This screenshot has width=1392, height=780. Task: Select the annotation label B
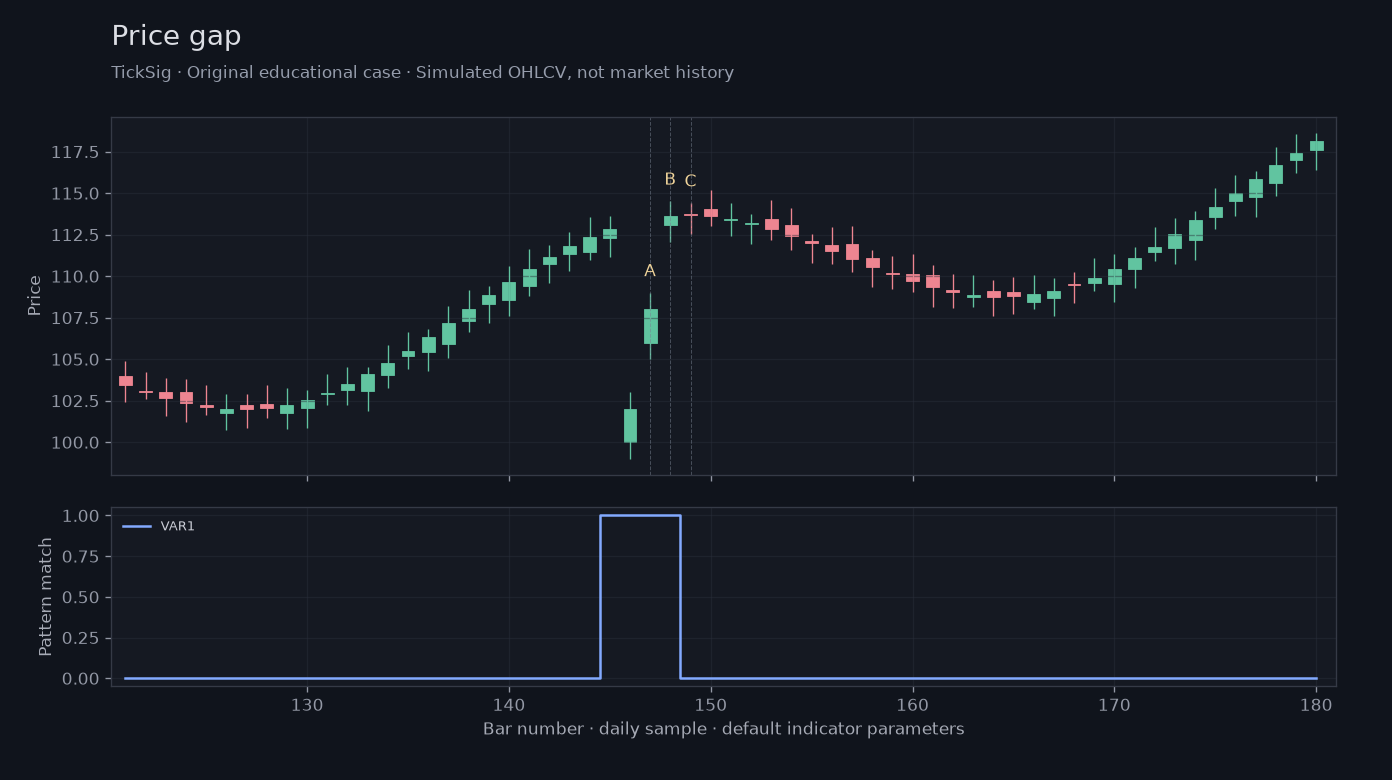pos(670,180)
